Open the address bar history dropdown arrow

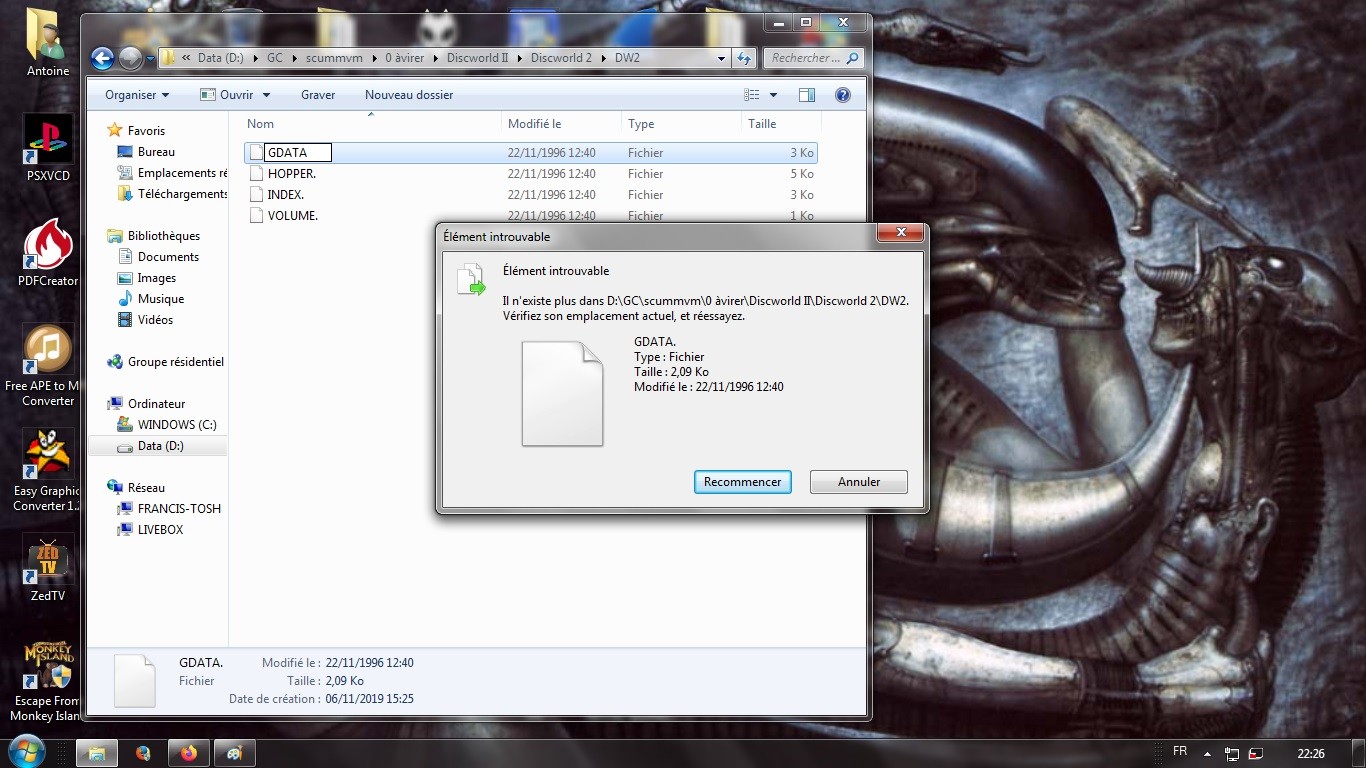click(x=722, y=58)
